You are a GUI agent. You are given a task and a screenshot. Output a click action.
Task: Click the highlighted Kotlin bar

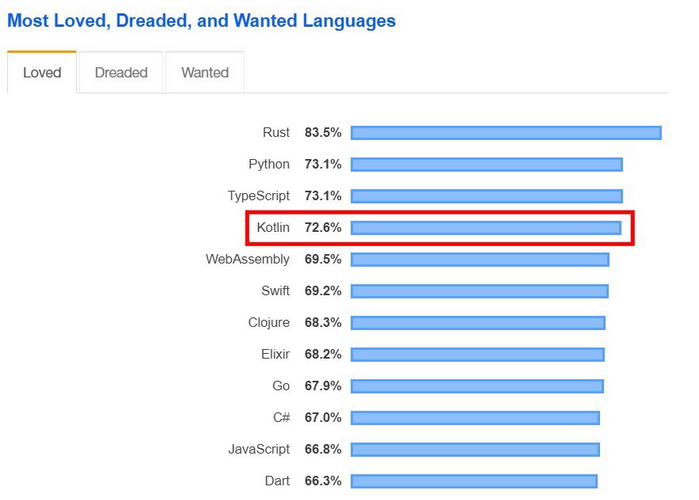click(x=486, y=228)
